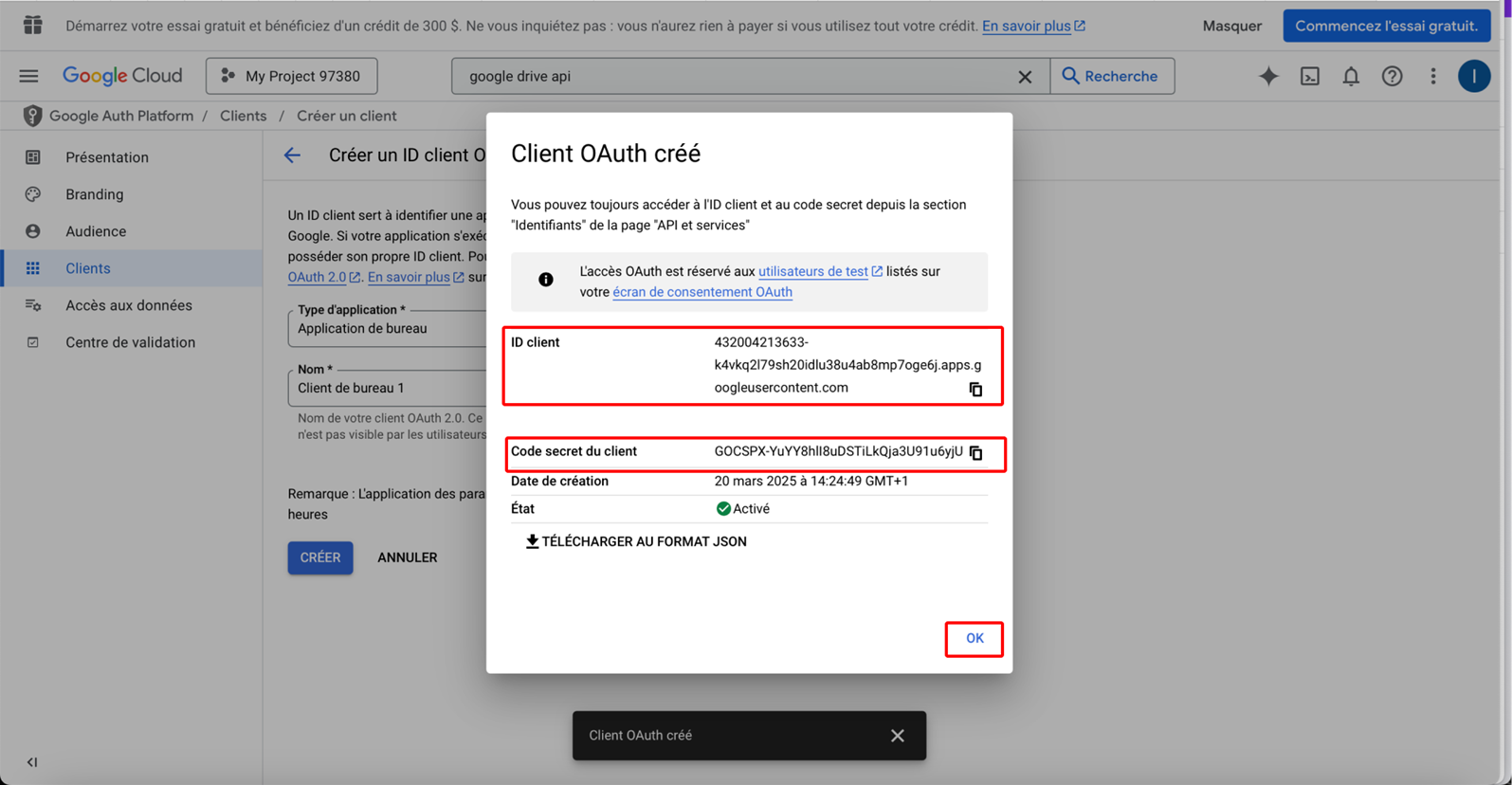Open the notifications bell
Image resolution: width=1512 pixels, height=785 pixels.
click(x=1350, y=77)
